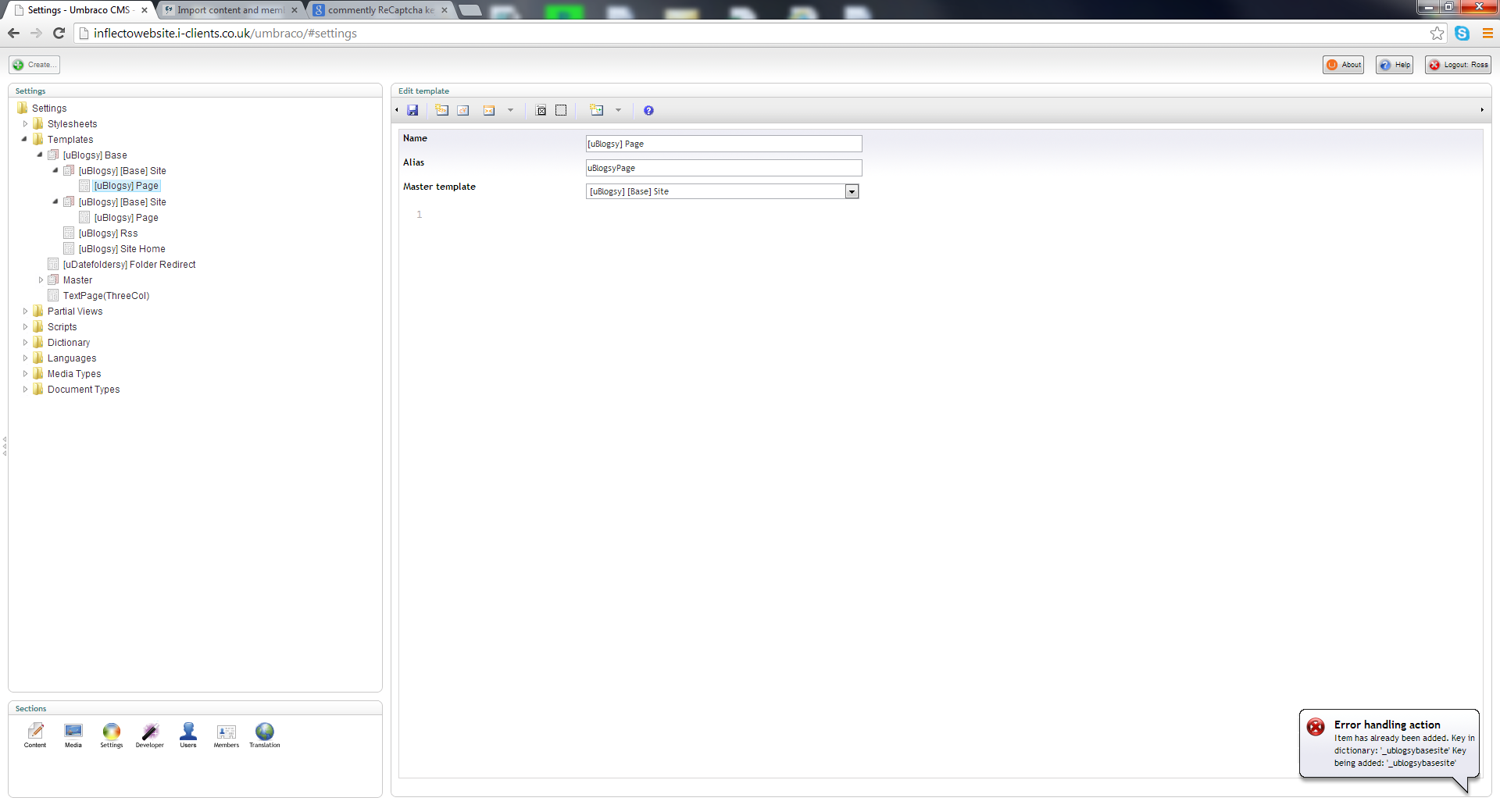This screenshot has width=1500, height=812.
Task: Click the Error handling action notification
Action: (1389, 743)
